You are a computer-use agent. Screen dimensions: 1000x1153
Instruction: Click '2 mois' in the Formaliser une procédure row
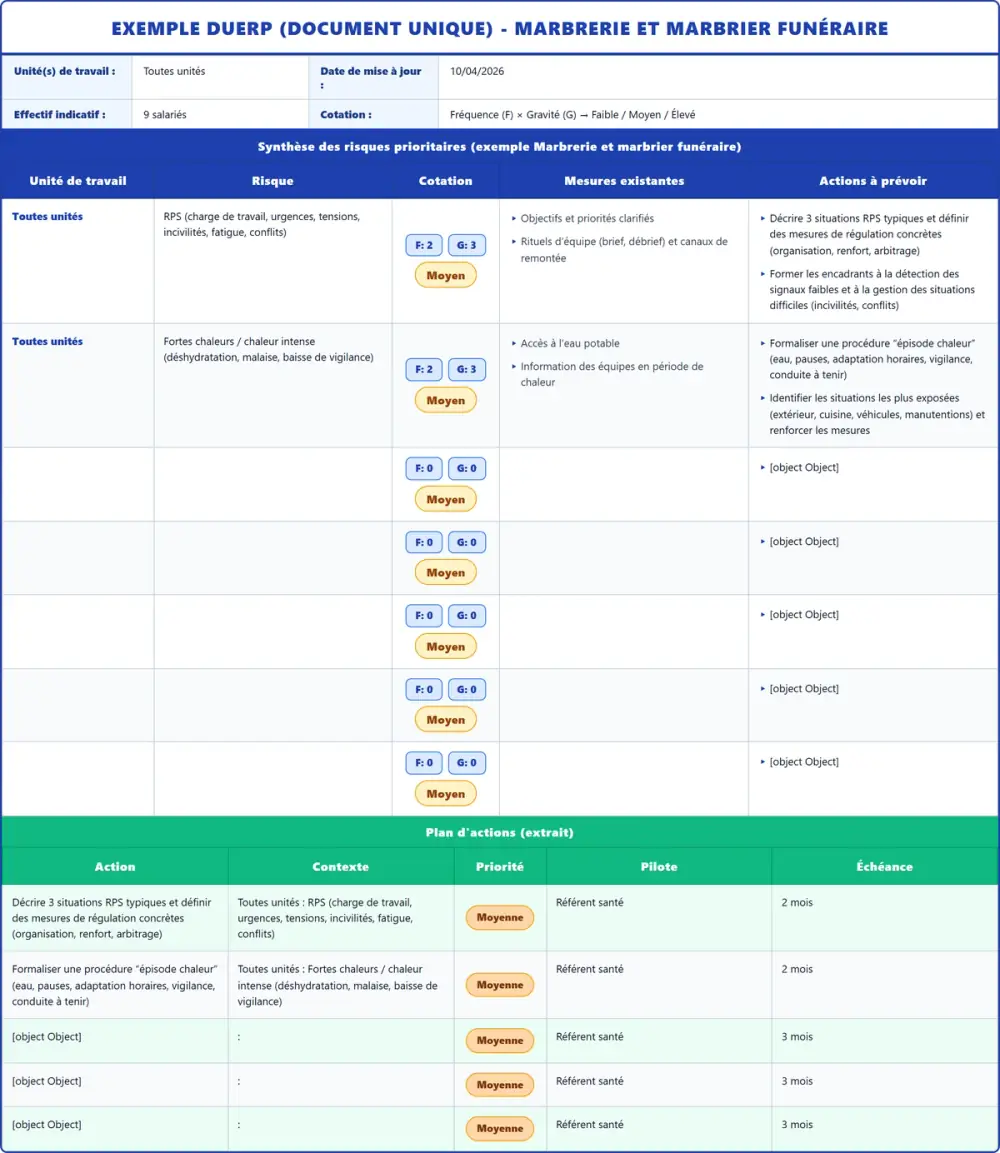797,969
